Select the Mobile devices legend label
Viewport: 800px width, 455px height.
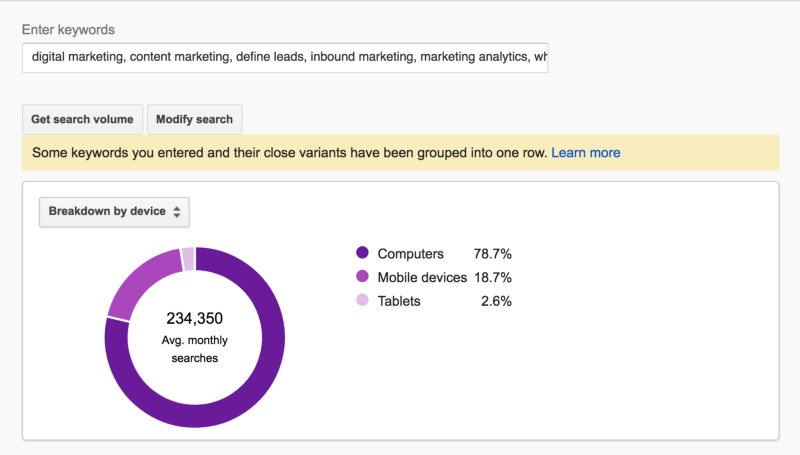[x=422, y=277]
